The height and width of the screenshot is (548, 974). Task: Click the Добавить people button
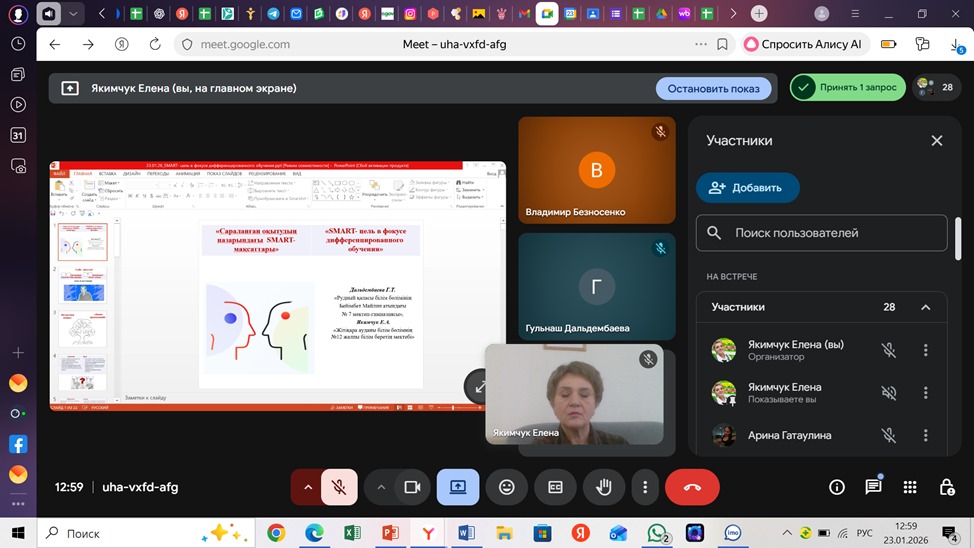pyautogui.click(x=747, y=187)
